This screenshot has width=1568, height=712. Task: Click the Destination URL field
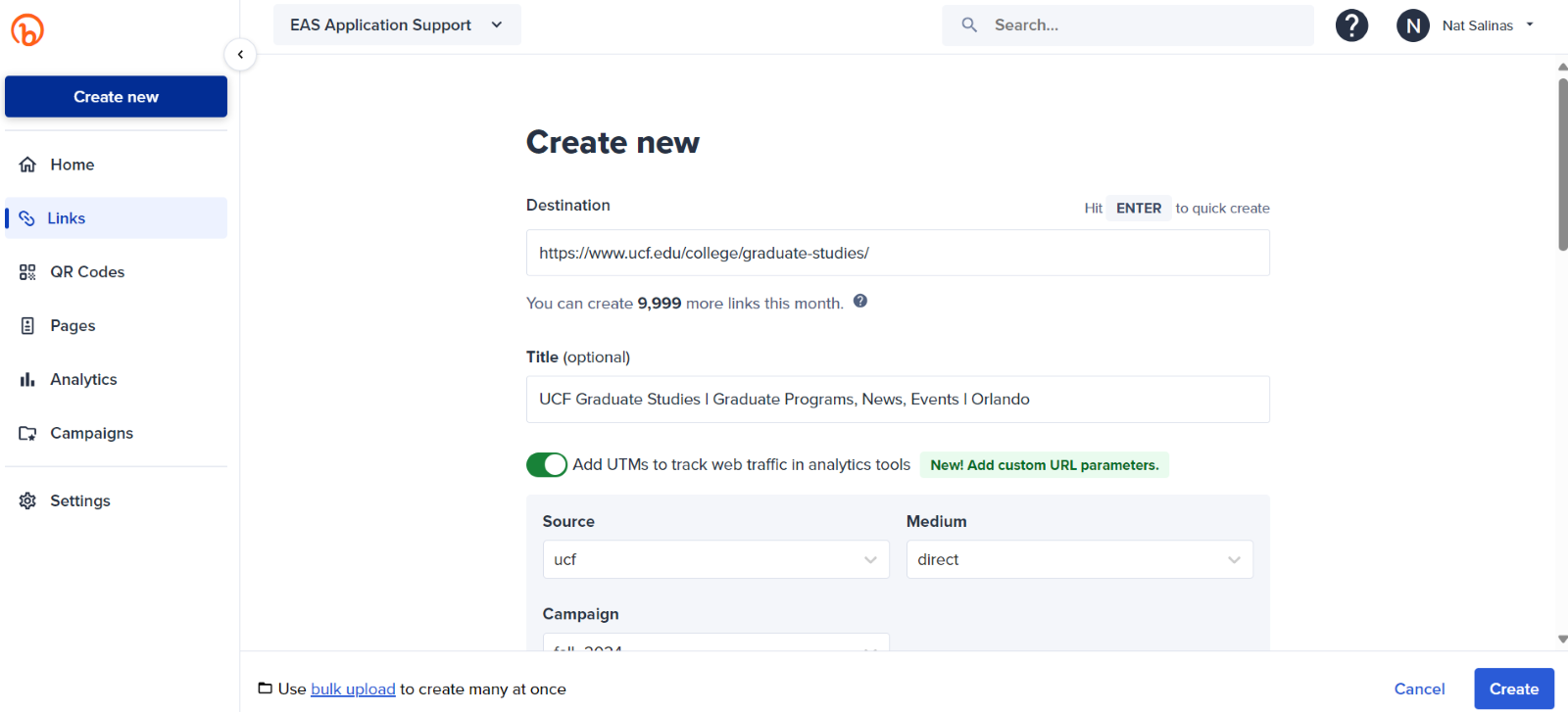coord(898,253)
